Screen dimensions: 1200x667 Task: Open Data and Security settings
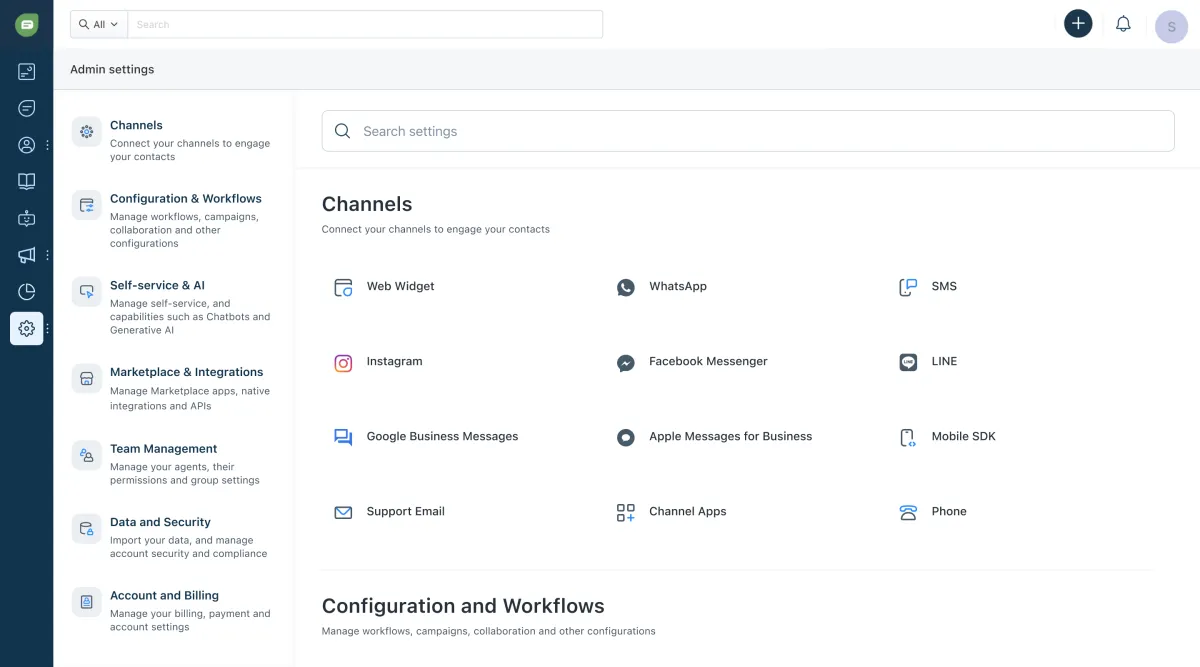coord(159,521)
